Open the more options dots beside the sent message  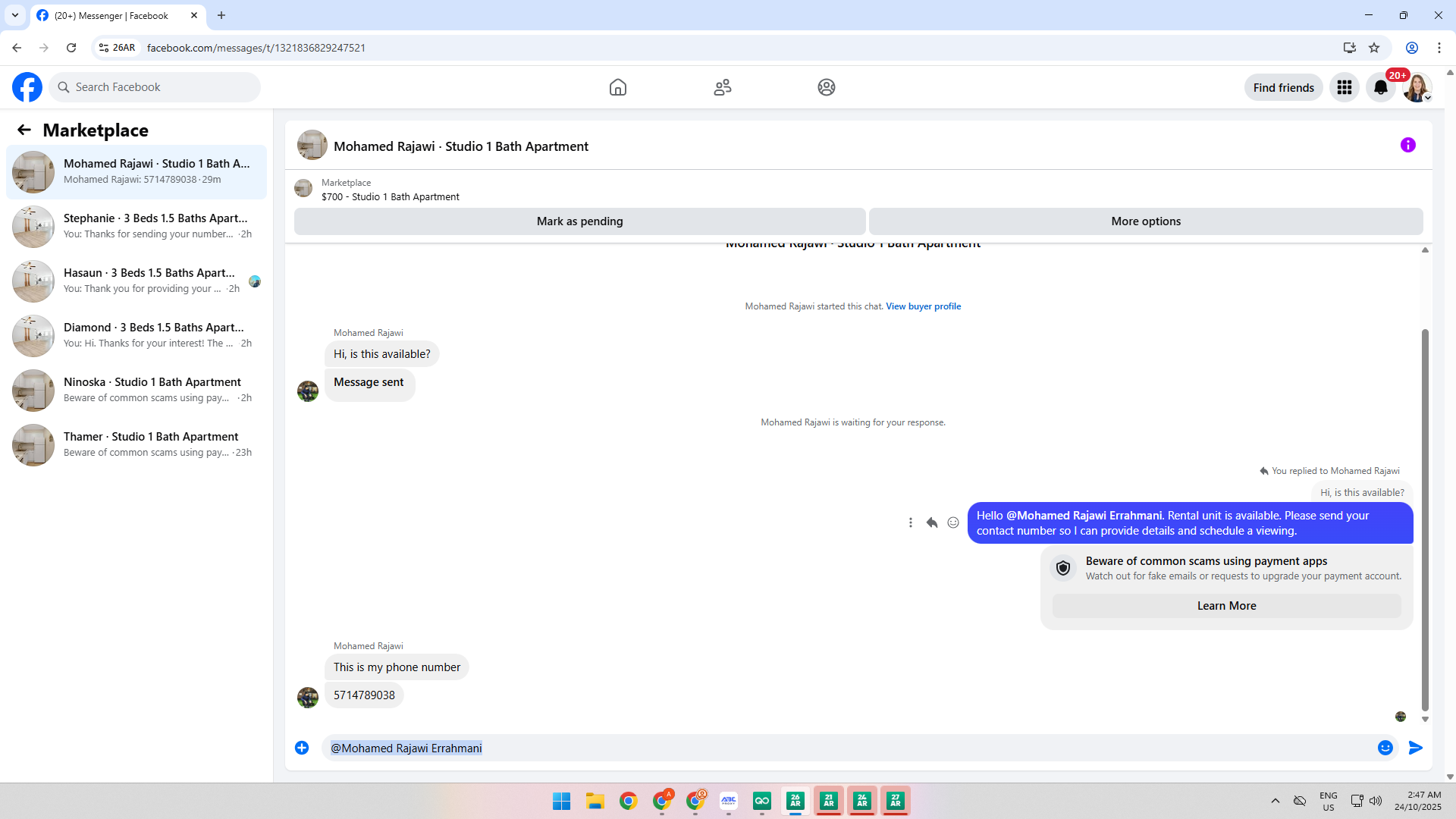point(911,522)
